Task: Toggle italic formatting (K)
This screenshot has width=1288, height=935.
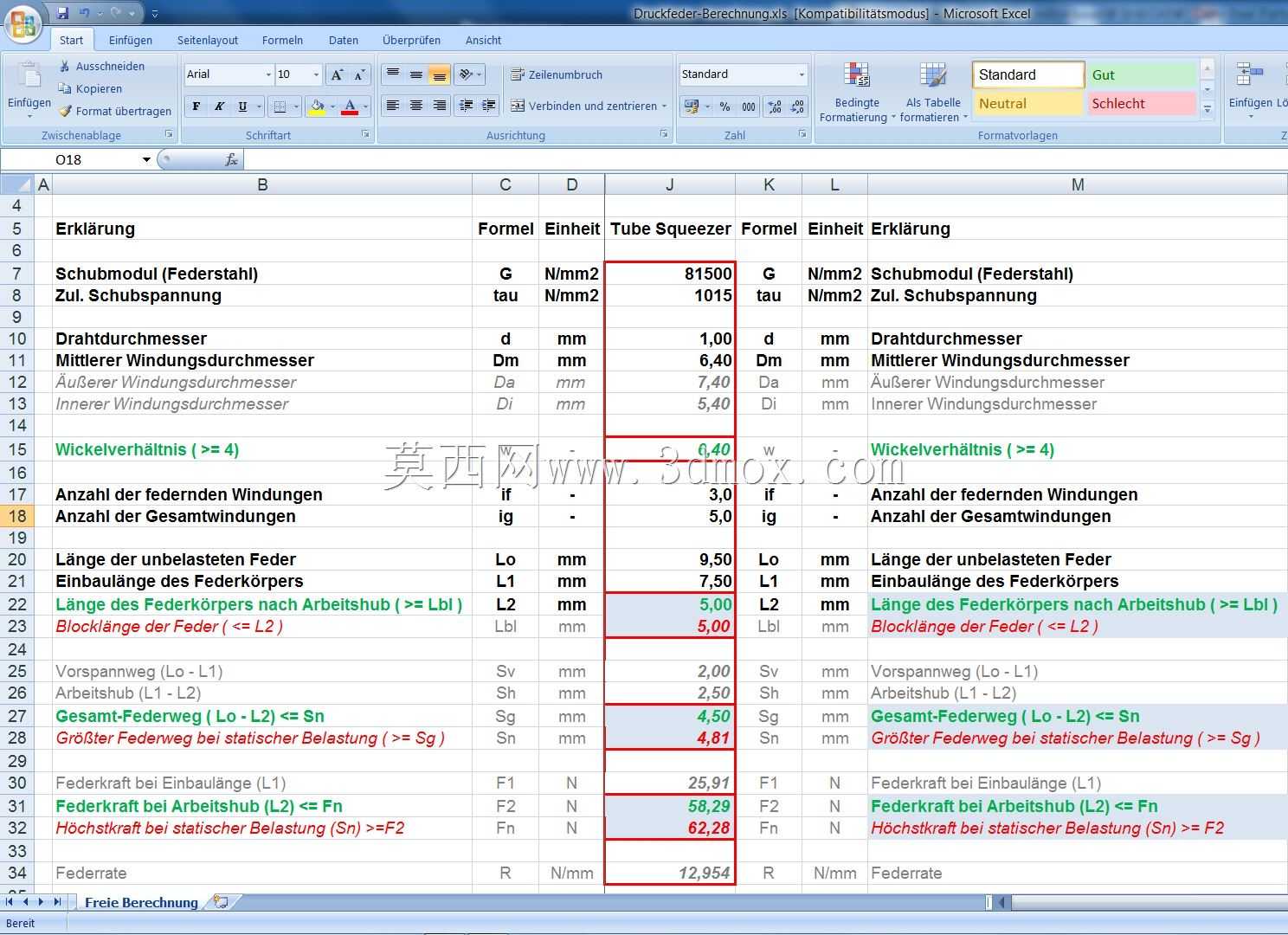Action: pyautogui.click(x=220, y=106)
